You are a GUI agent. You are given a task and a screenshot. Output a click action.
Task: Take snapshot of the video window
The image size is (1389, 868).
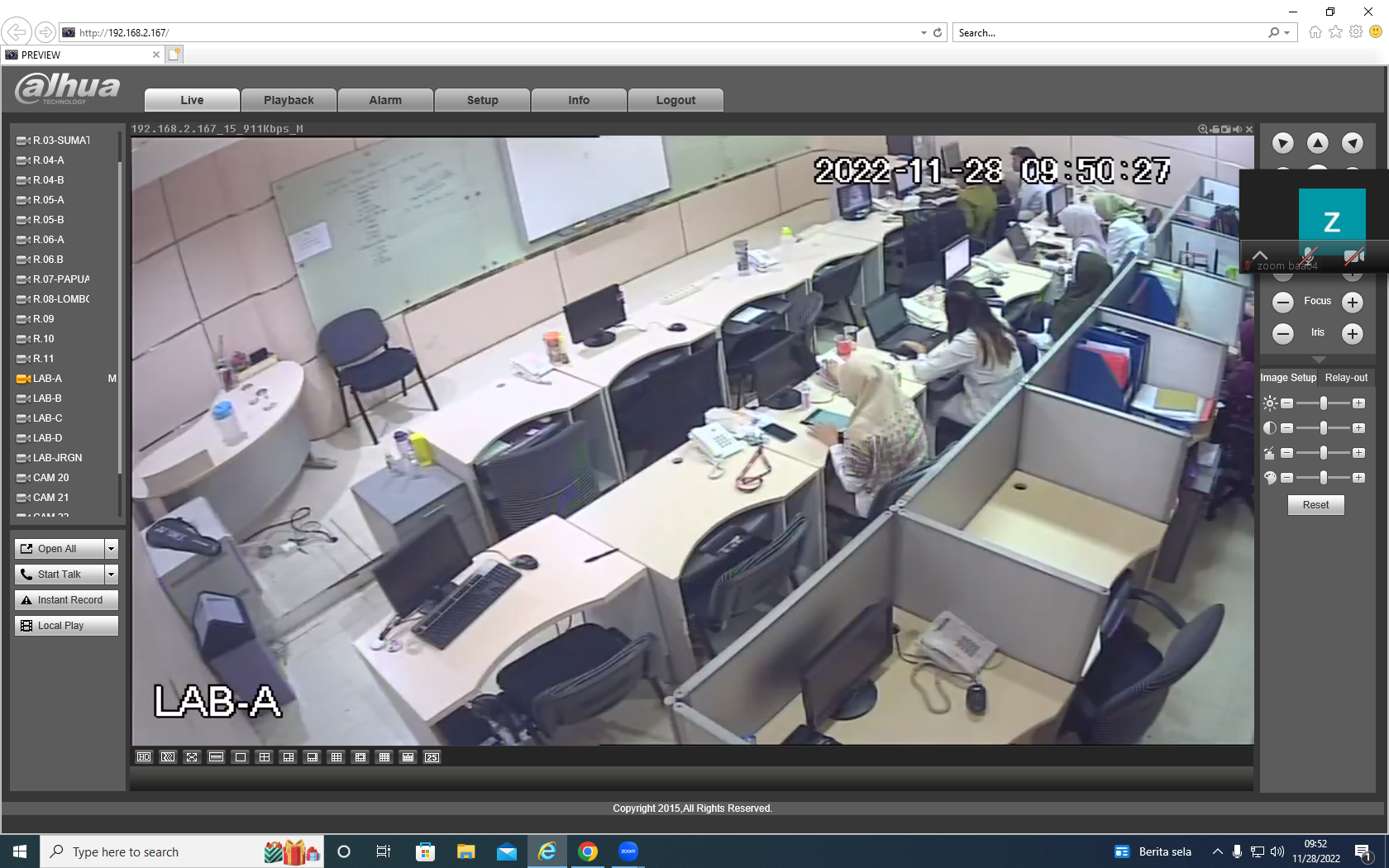click(1226, 129)
